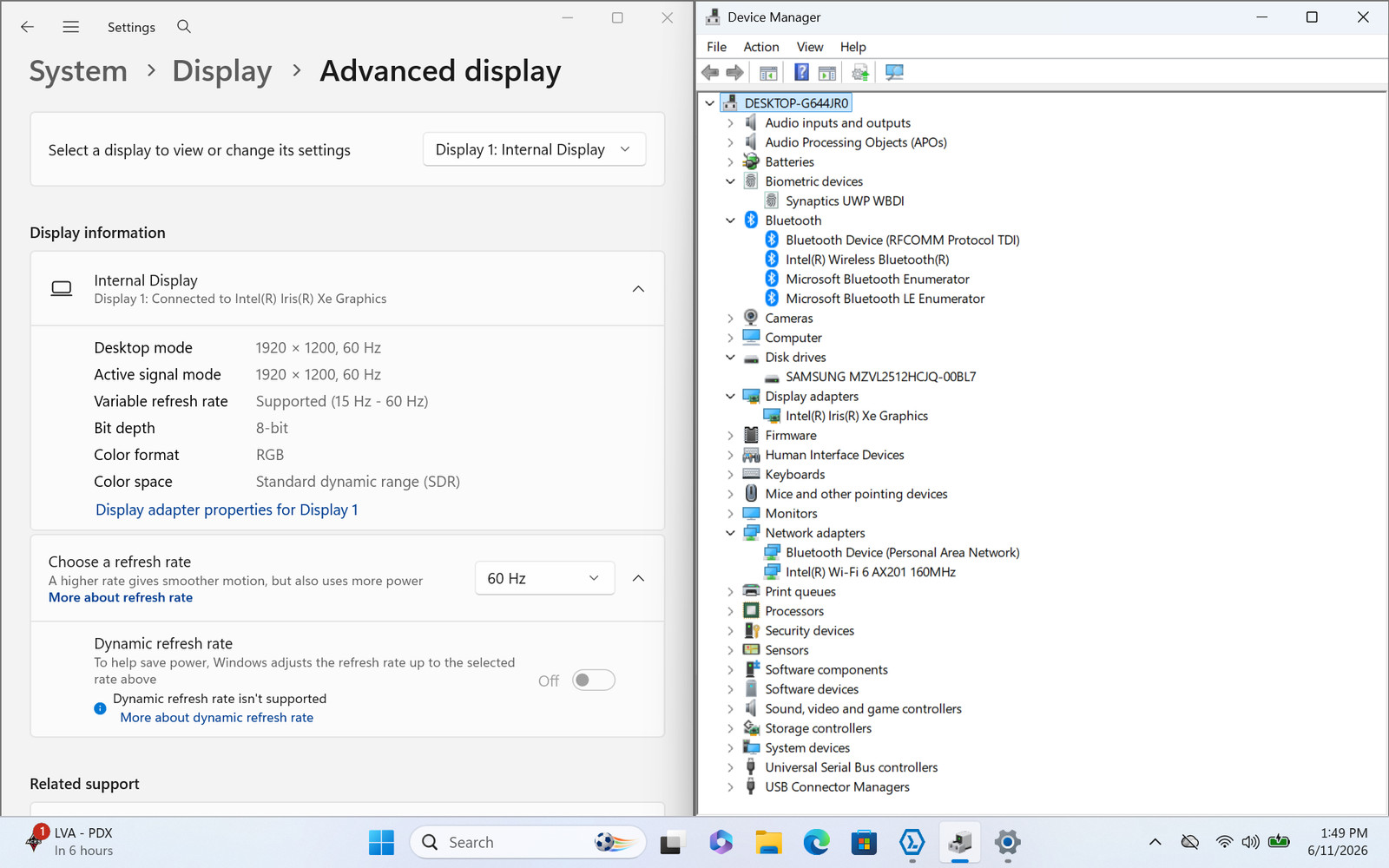The height and width of the screenshot is (868, 1389).
Task: Open the Action menu in Device Manager
Action: click(761, 47)
